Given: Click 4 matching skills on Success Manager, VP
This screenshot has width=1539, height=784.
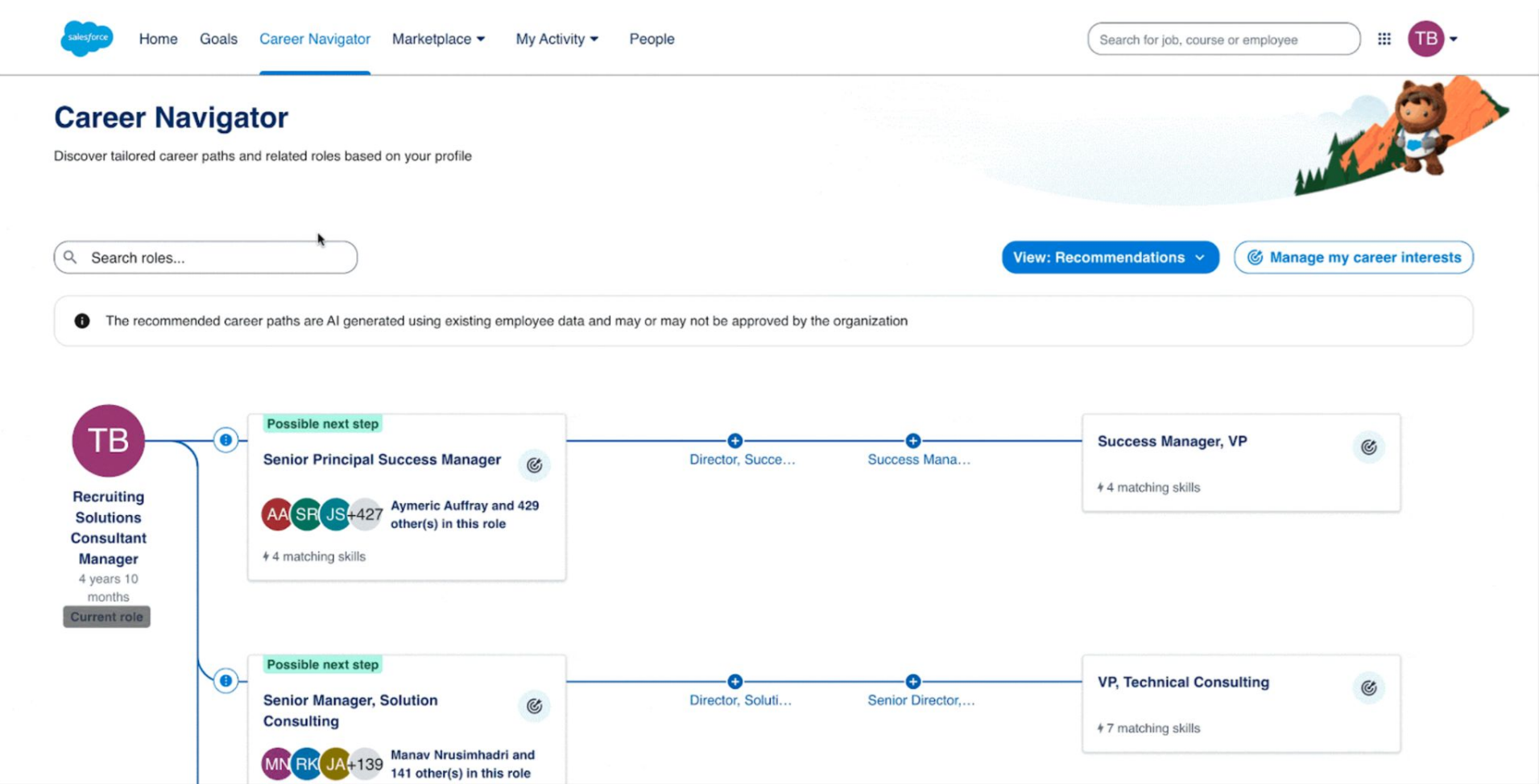Looking at the screenshot, I should (1148, 486).
